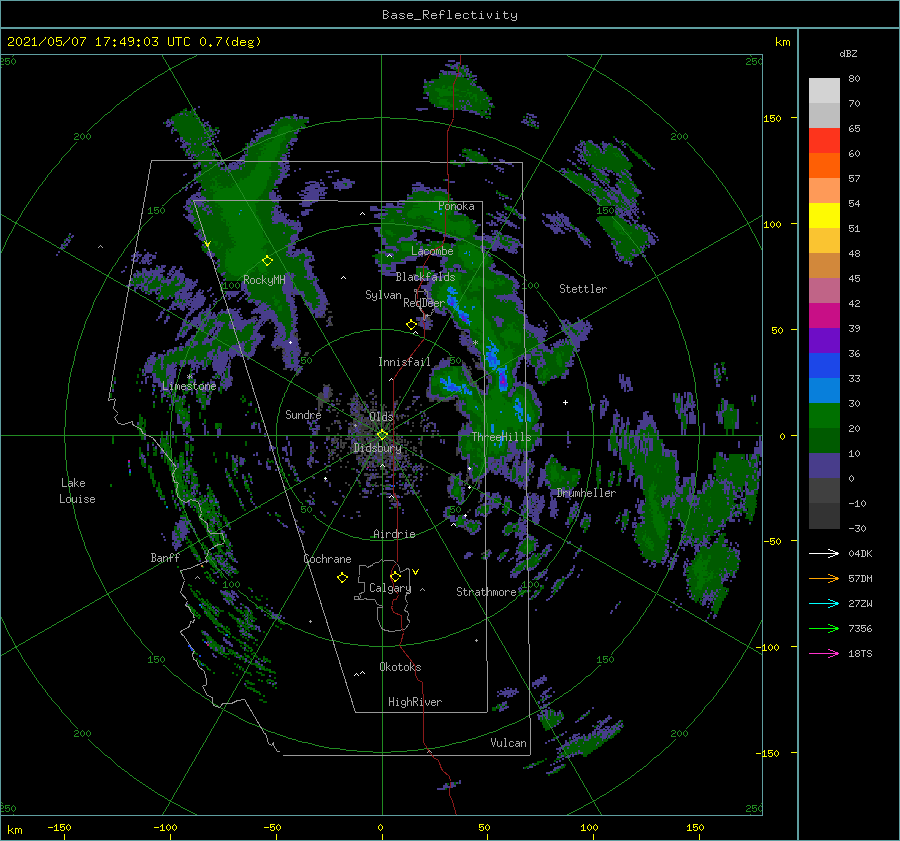Click the Lacombe town label

pos(432,251)
